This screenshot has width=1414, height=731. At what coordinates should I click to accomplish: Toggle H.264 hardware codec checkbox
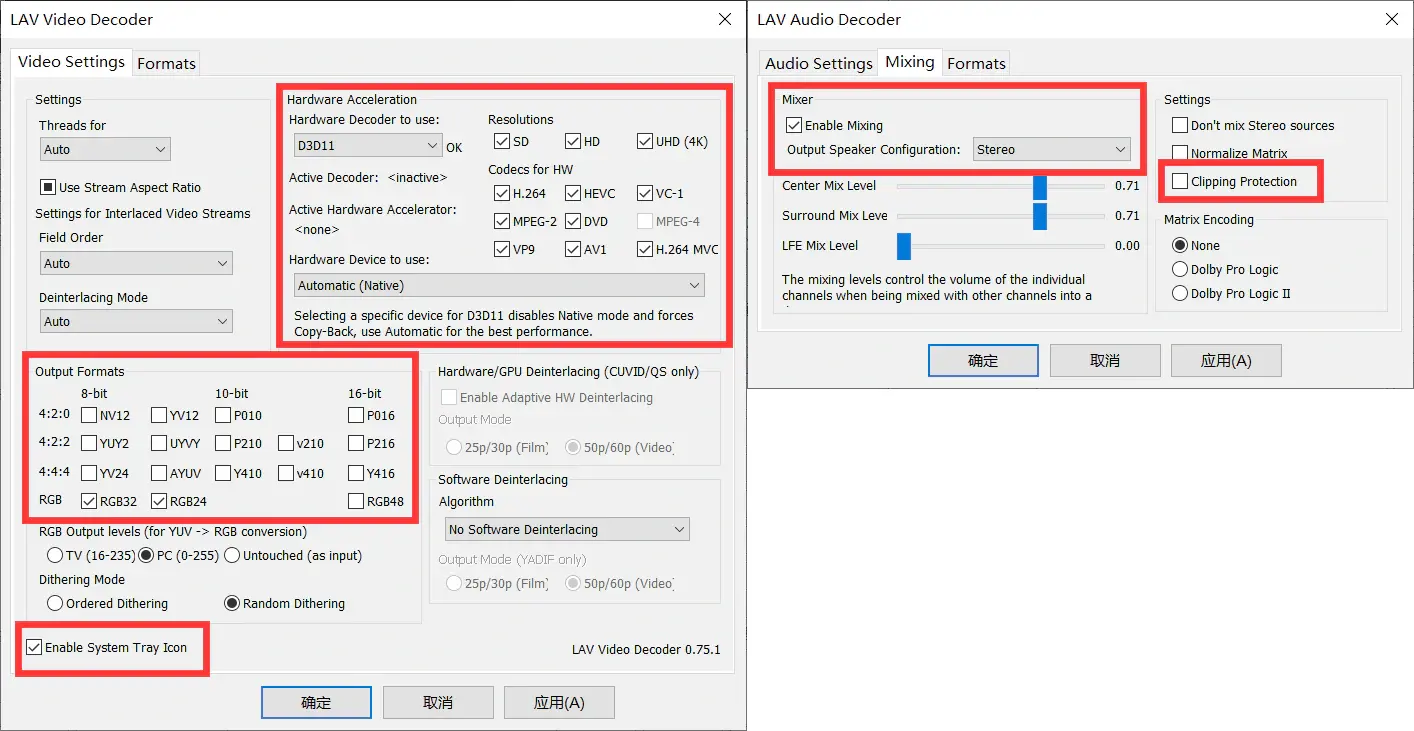point(501,193)
